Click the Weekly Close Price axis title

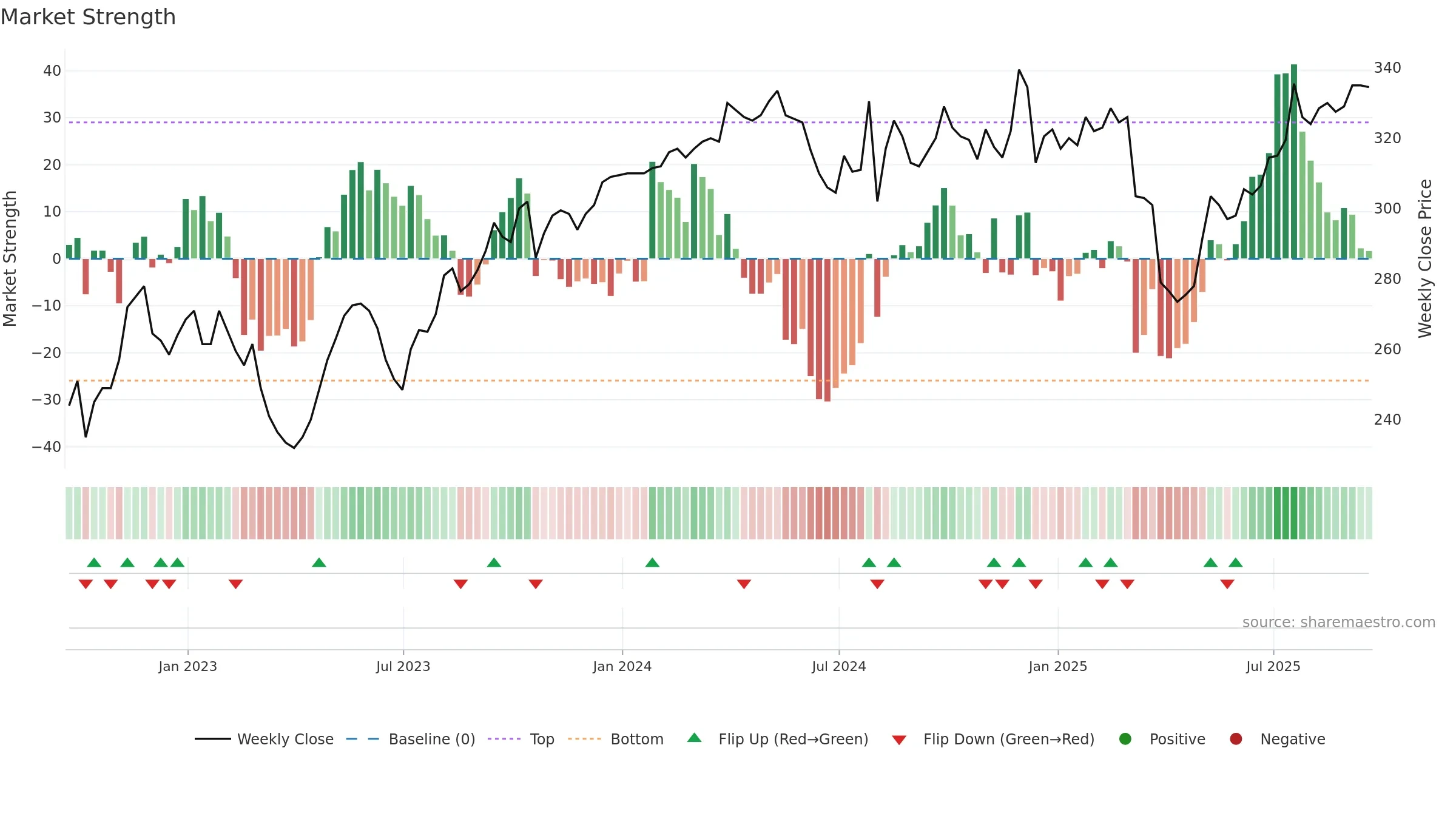(1425, 258)
